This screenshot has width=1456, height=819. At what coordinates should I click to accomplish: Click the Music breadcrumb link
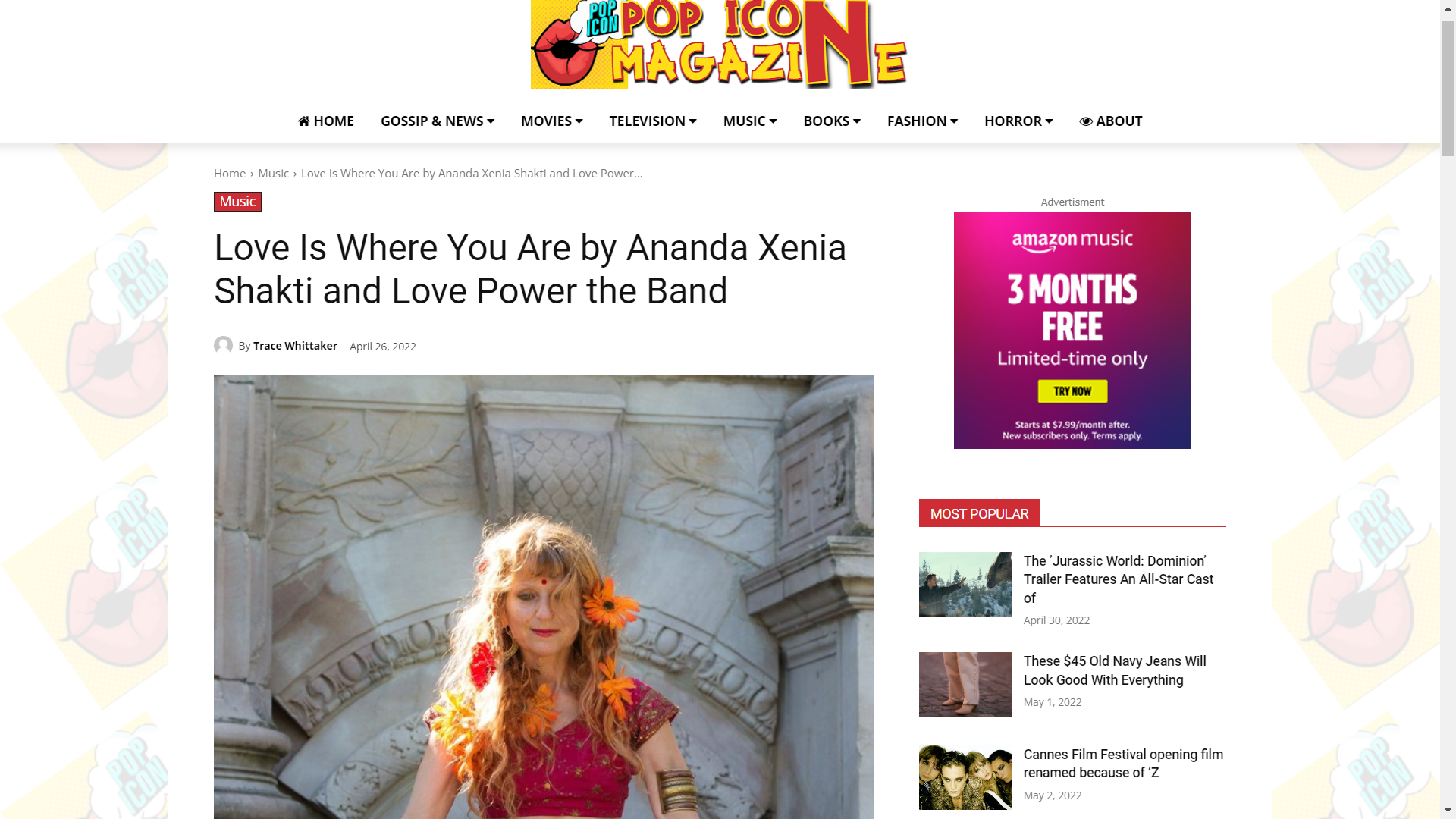(273, 174)
